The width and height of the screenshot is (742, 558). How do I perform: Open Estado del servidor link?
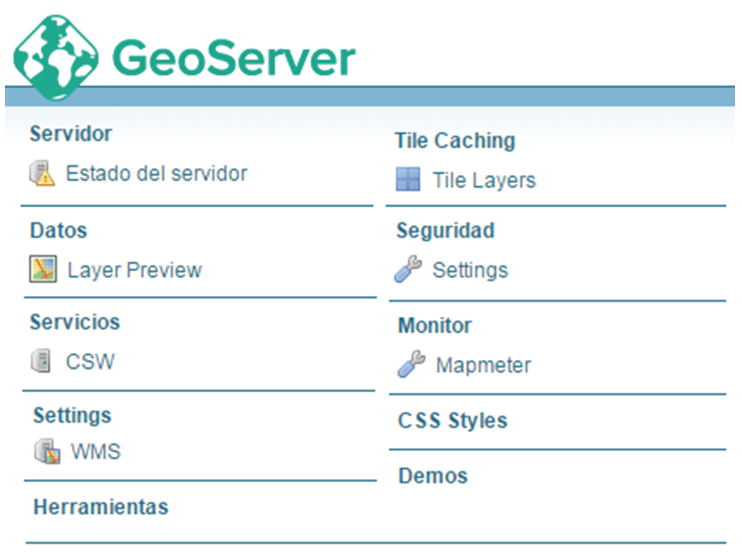pos(156,173)
